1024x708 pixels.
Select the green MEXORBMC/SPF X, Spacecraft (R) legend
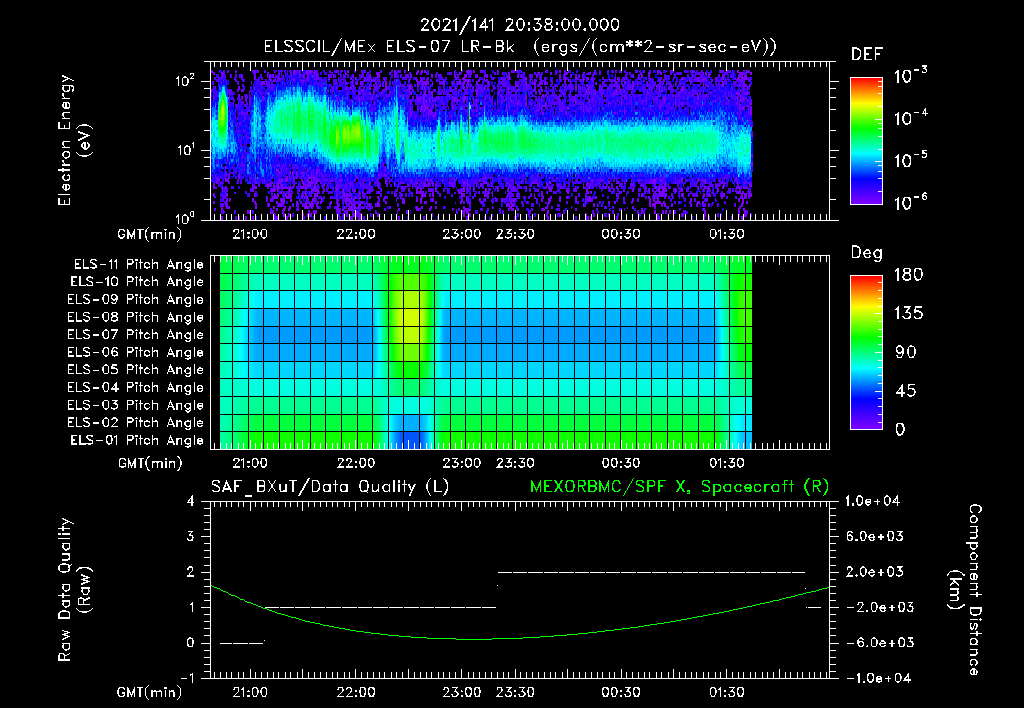tap(679, 487)
